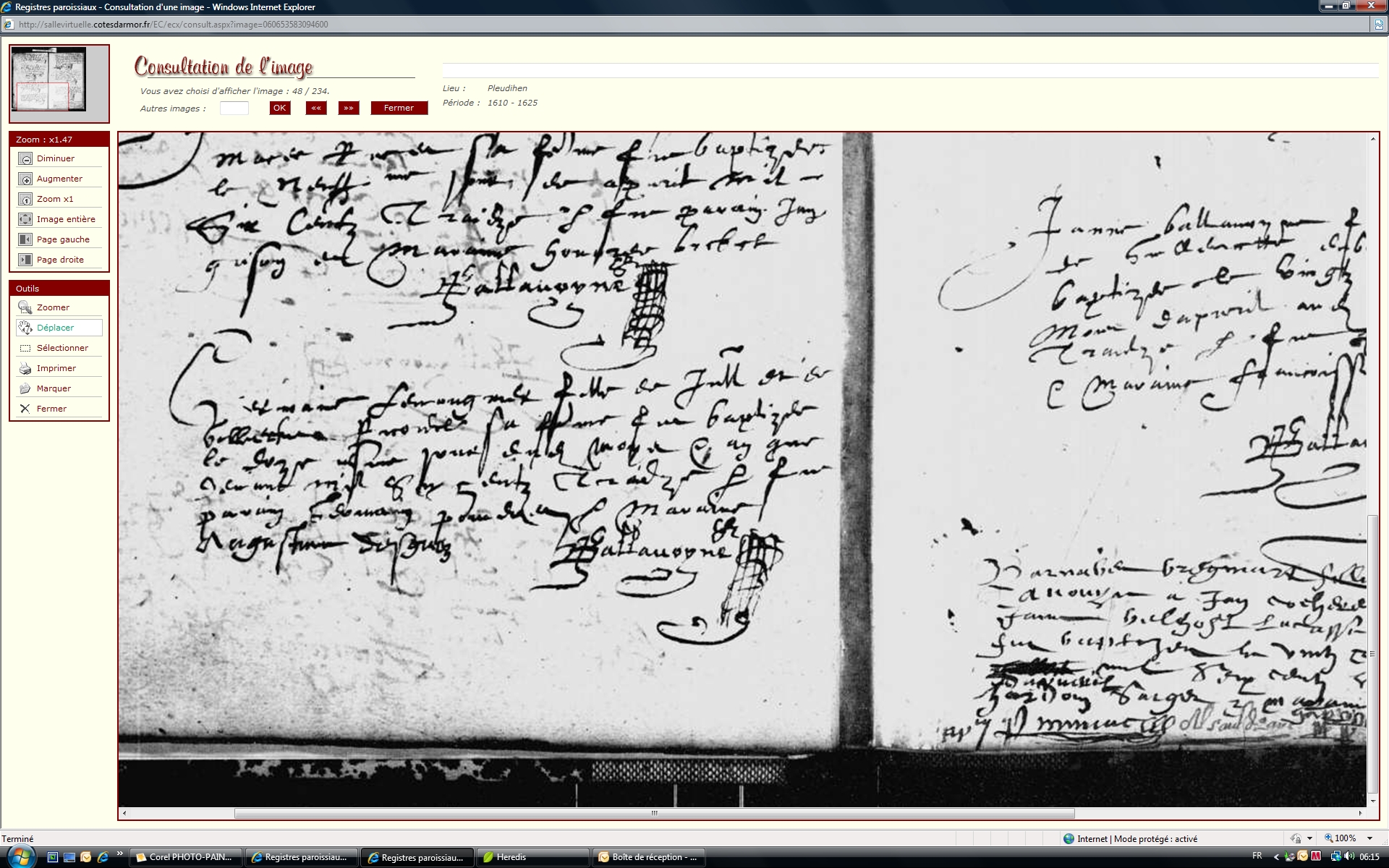Go to the next image with »» button

click(349, 109)
